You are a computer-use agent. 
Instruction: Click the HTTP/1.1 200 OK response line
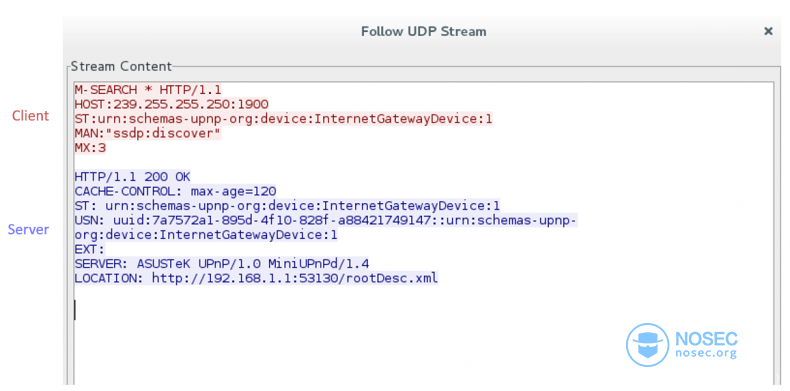click(133, 177)
